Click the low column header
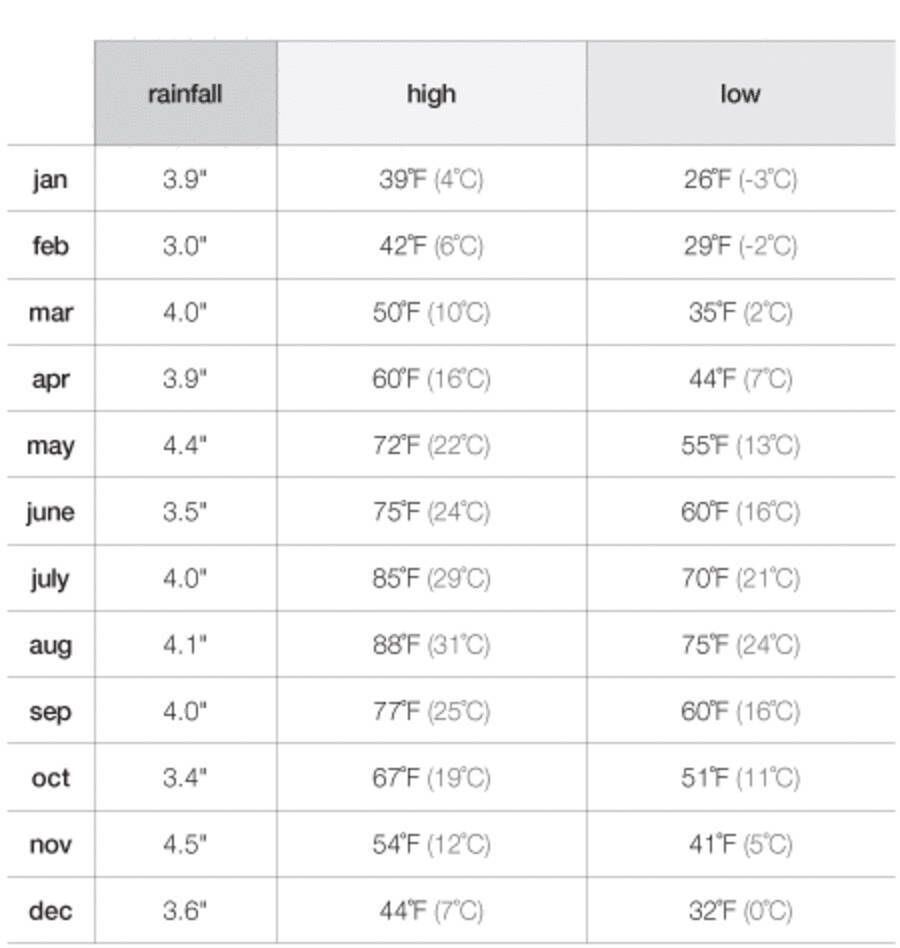The width and height of the screenshot is (900, 948). coord(740,94)
